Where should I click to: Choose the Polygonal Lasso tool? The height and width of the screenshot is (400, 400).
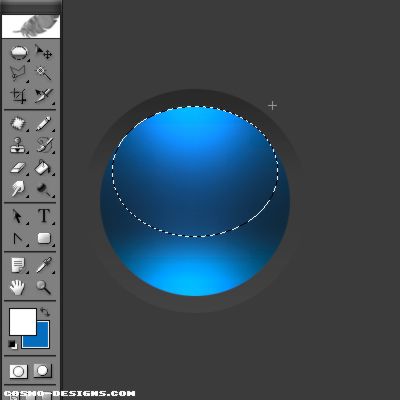coord(18,73)
